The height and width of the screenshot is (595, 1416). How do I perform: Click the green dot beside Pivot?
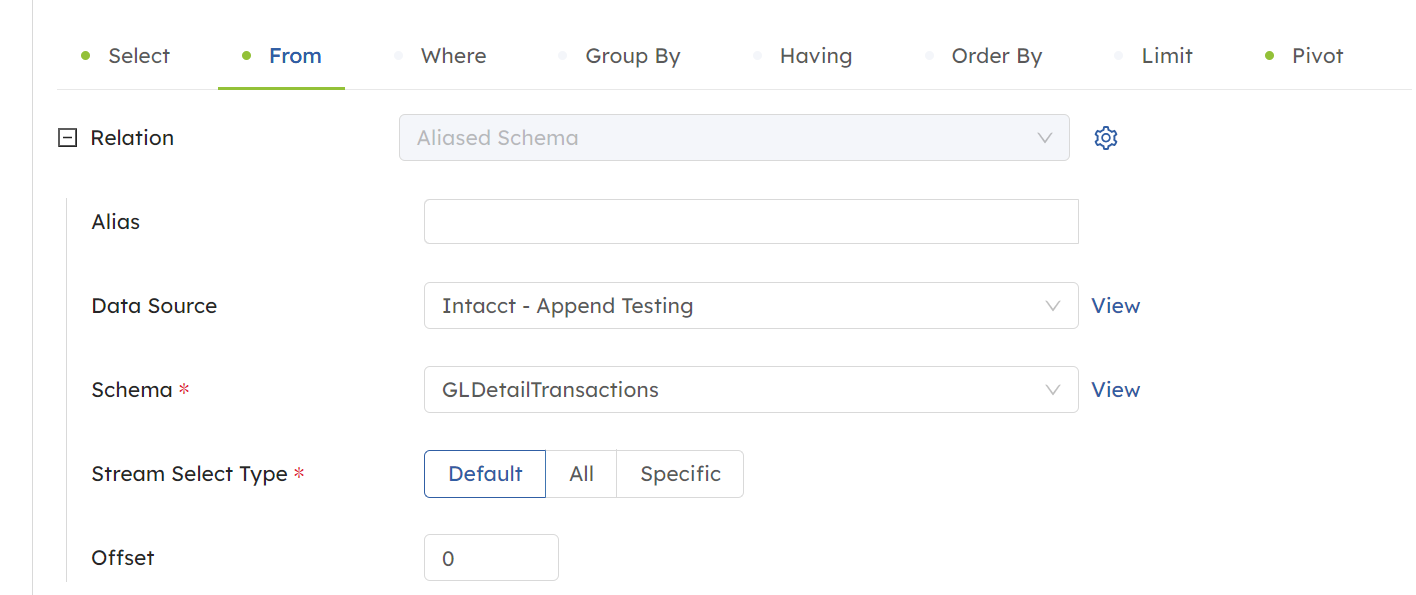point(1270,56)
